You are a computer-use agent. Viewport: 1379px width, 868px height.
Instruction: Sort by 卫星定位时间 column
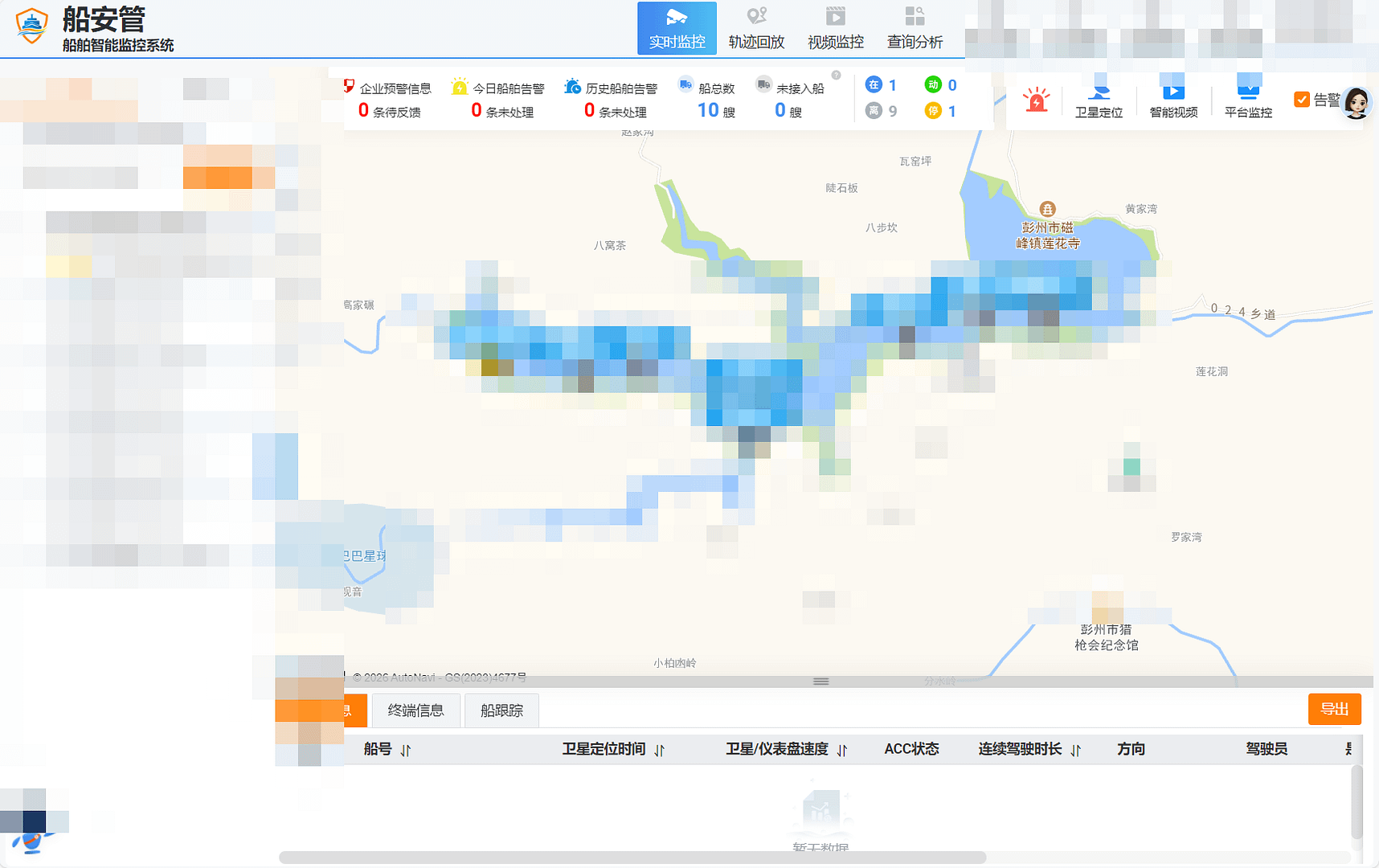click(660, 750)
